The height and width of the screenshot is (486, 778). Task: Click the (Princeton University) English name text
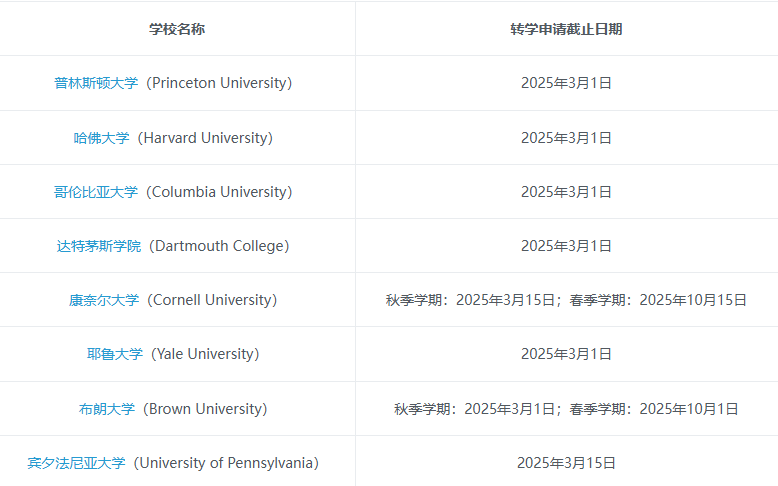219,83
